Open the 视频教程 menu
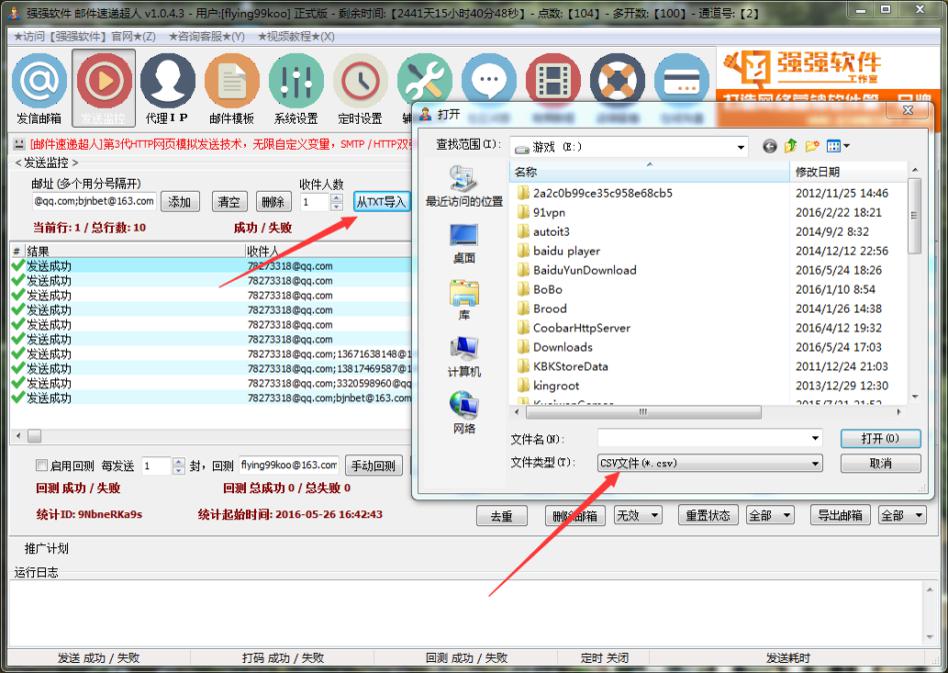The height and width of the screenshot is (673, 948). 296,36
